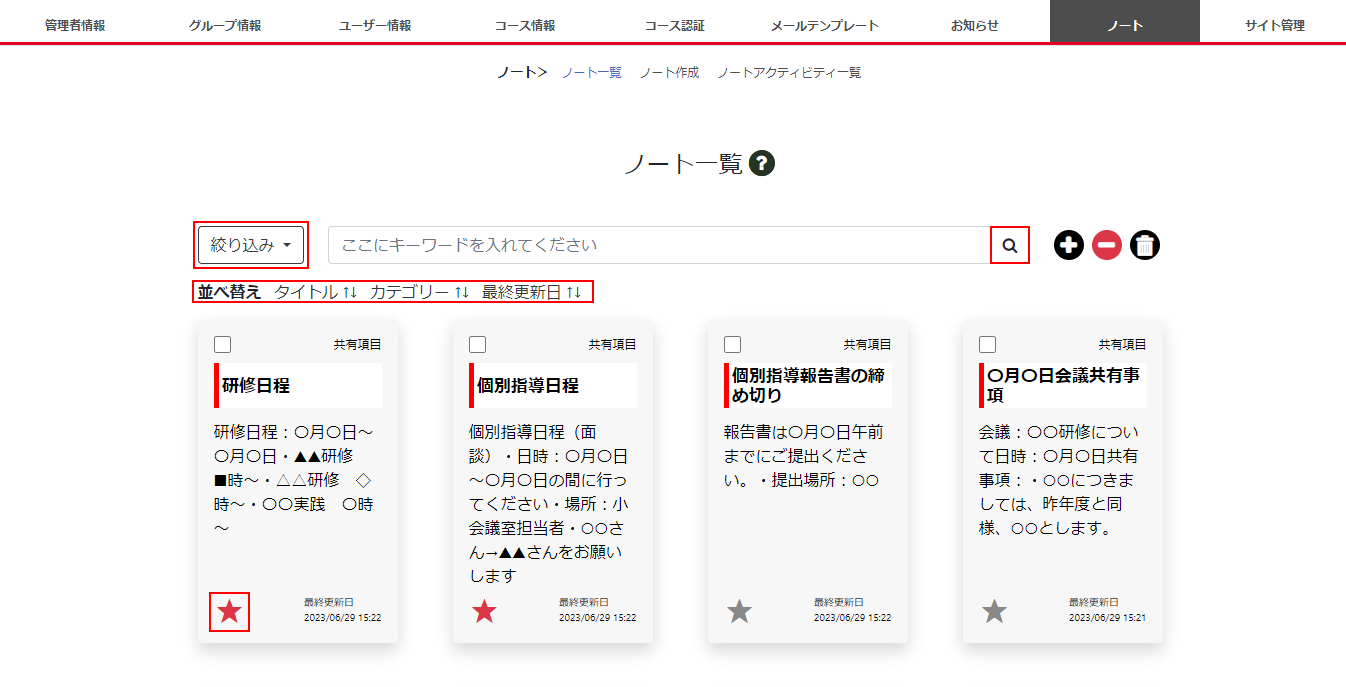The image size is (1346, 687).
Task: Check the 個別指導日程 note checkbox
Action: pyautogui.click(x=477, y=344)
